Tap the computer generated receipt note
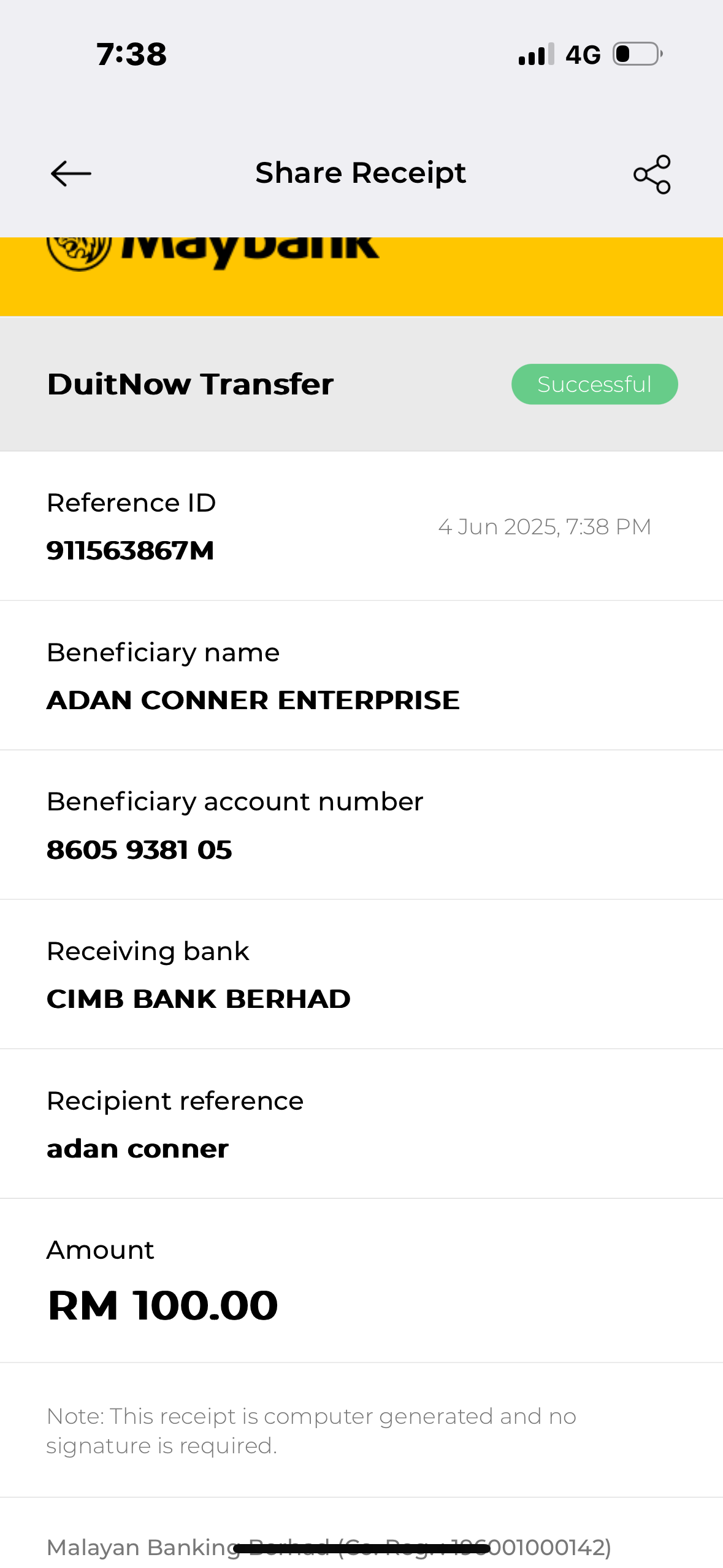 click(x=311, y=1431)
